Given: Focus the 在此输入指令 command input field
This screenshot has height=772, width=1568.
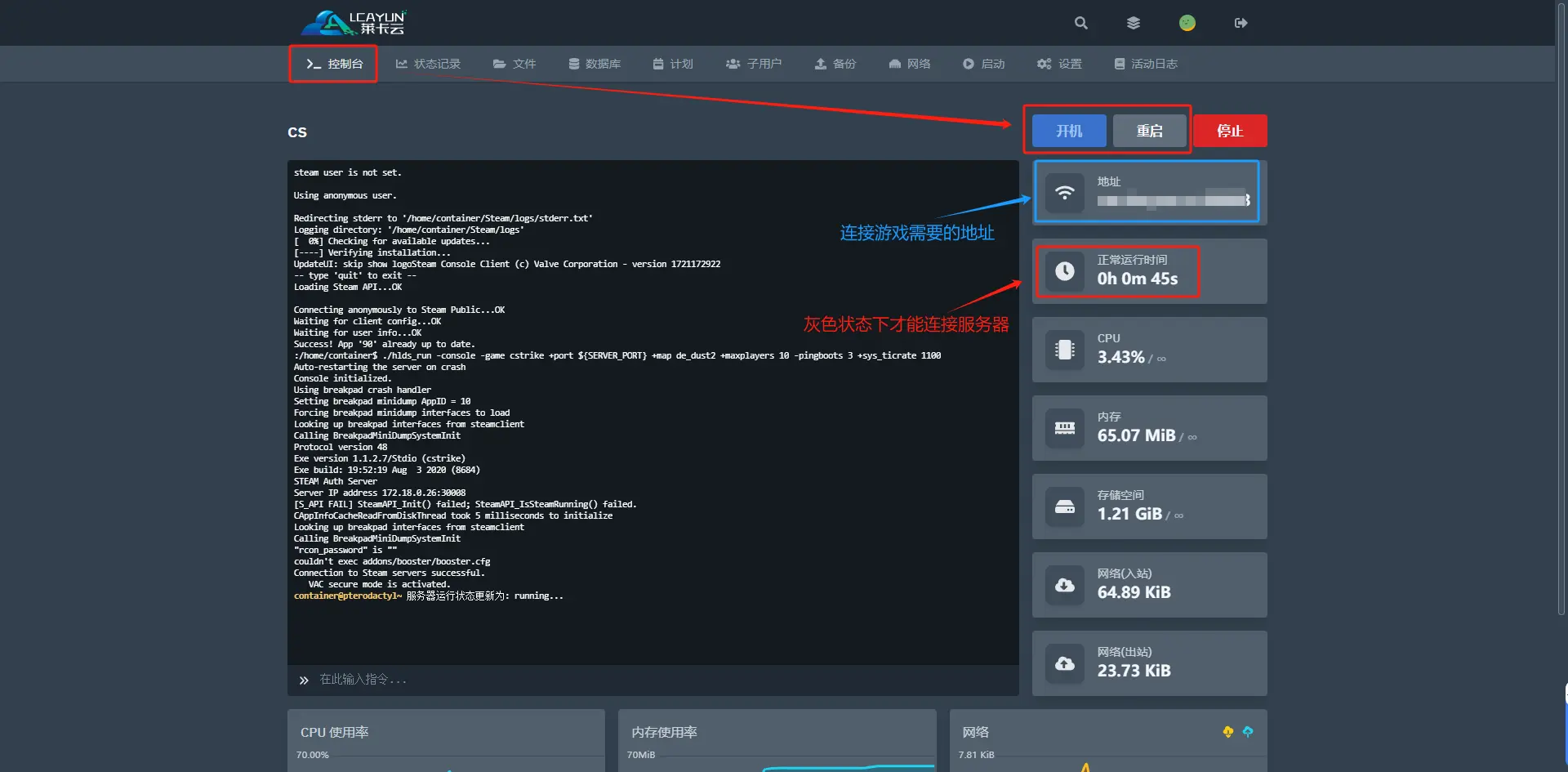Looking at the screenshot, I should tap(653, 680).
